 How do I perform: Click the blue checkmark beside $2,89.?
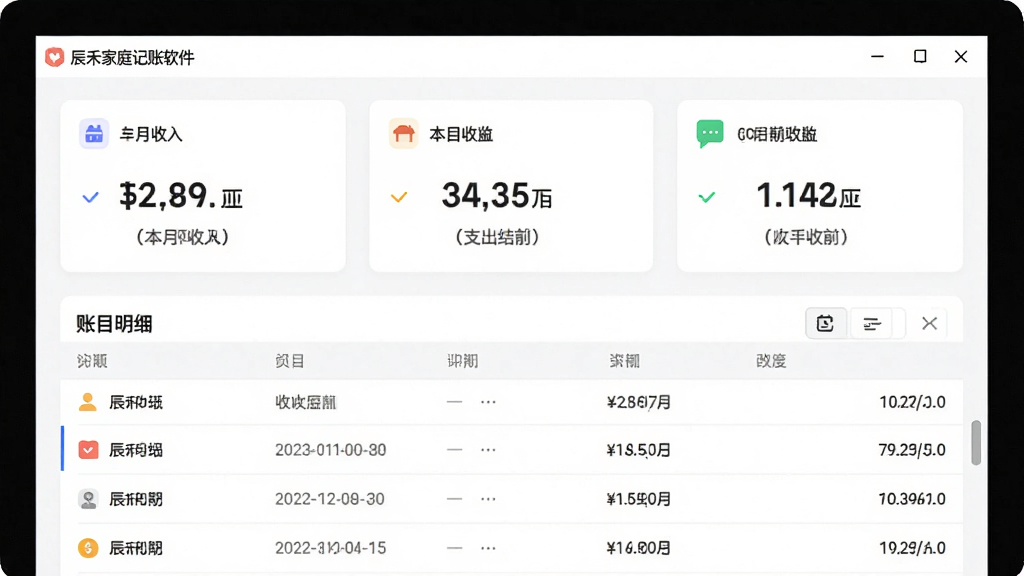pos(91,197)
